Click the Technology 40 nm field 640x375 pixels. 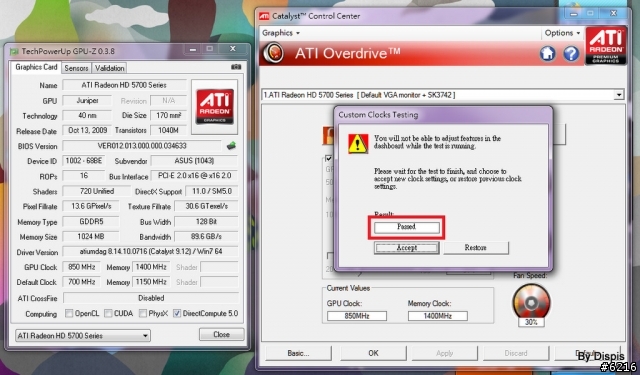click(x=87, y=115)
